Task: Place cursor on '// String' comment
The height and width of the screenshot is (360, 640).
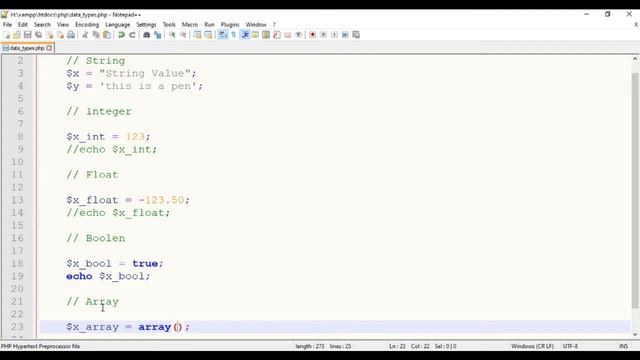Action: click(96, 61)
